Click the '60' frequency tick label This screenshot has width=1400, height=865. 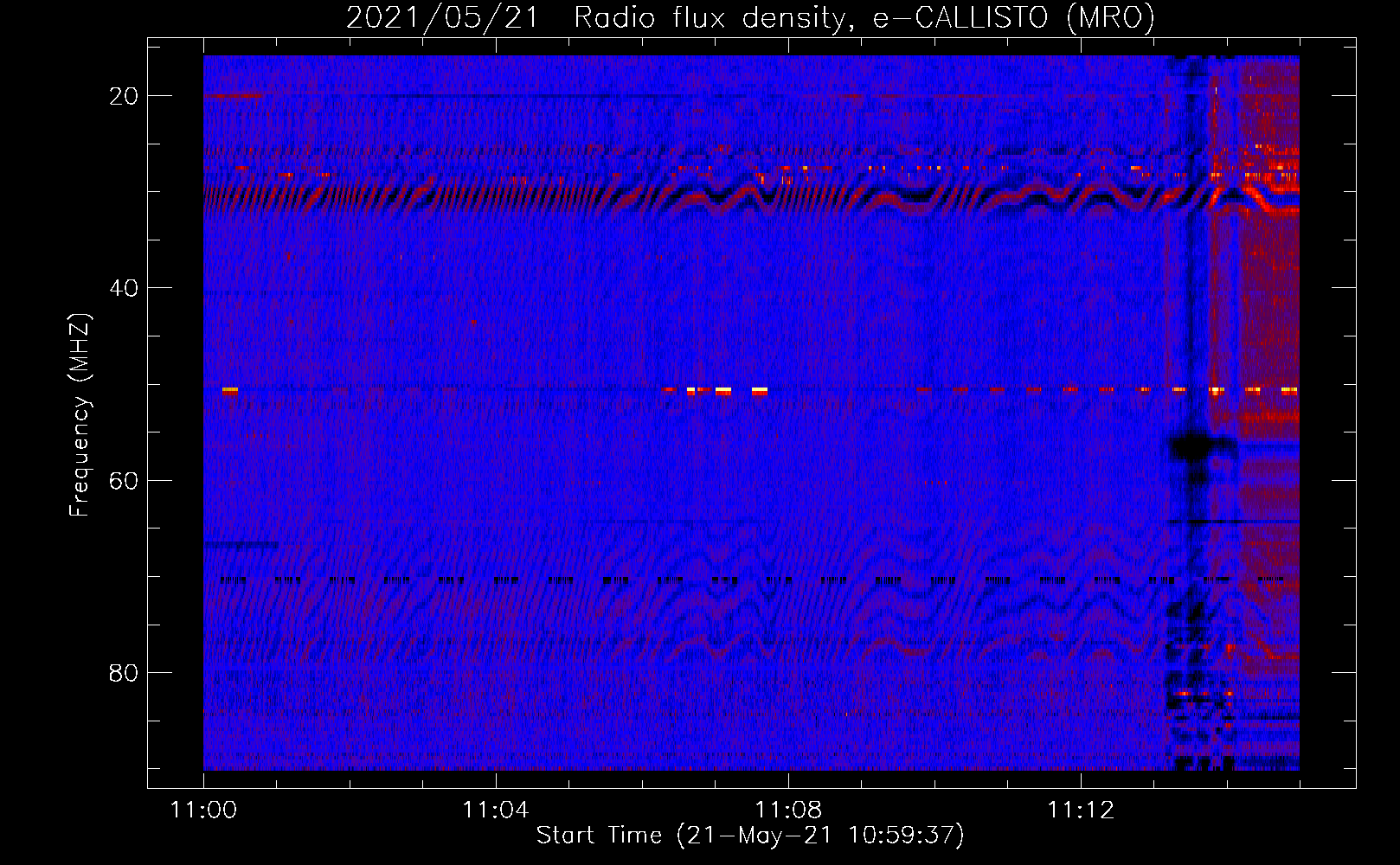point(125,480)
